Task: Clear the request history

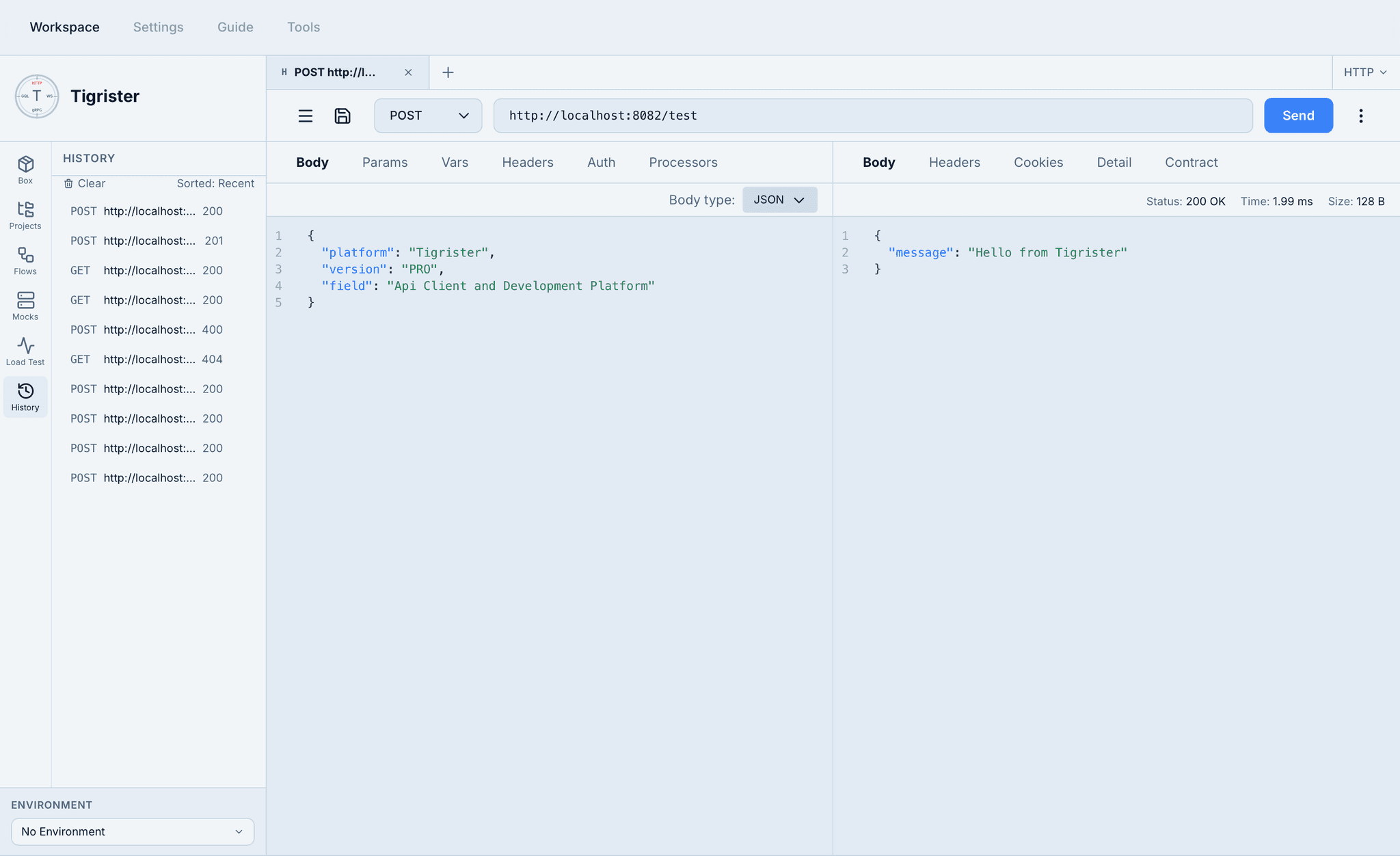Action: [85, 183]
